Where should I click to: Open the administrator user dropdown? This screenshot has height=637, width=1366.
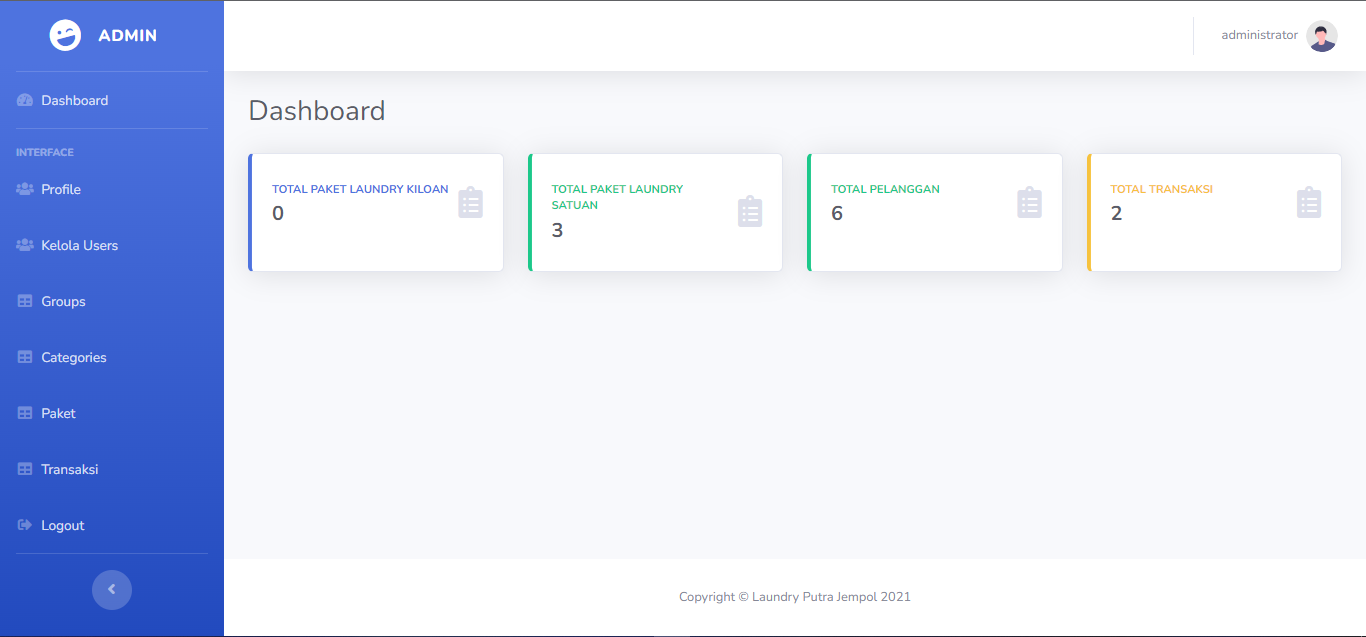(x=1259, y=35)
